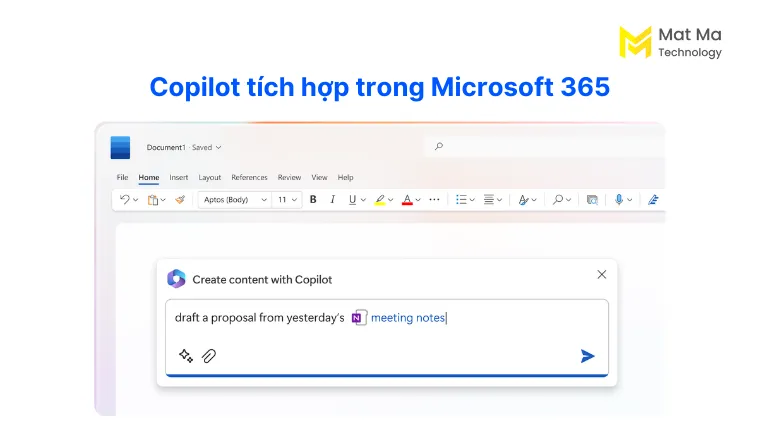This screenshot has width=760, height=430.
Task: Open font color picker arrow
Action: (418, 200)
